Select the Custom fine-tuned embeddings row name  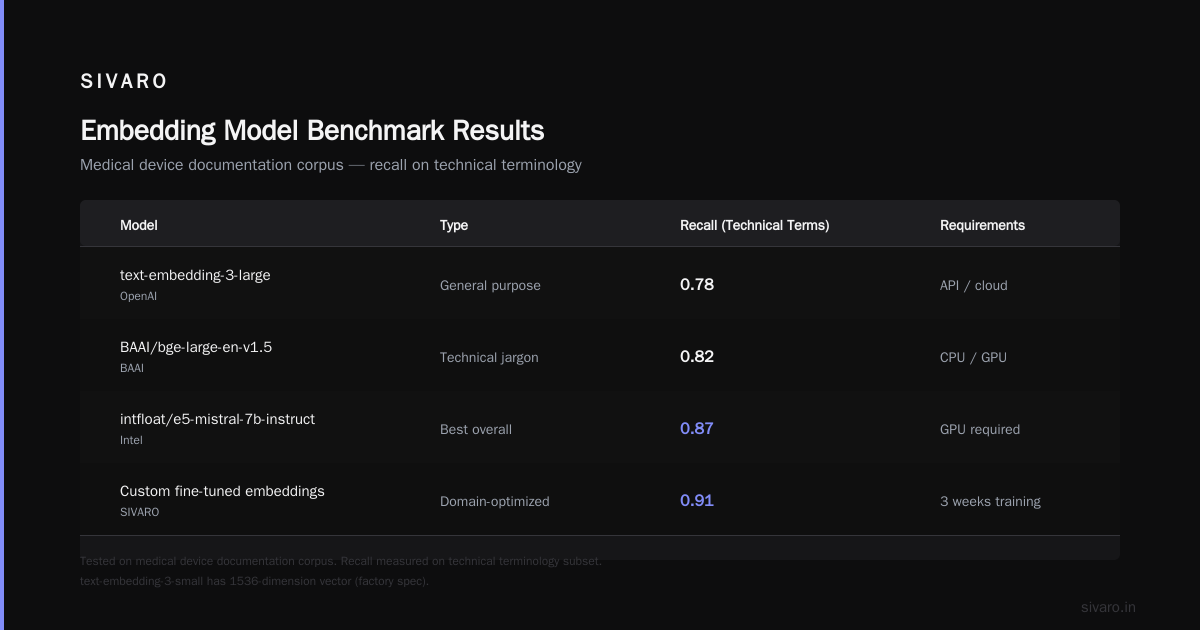(222, 491)
